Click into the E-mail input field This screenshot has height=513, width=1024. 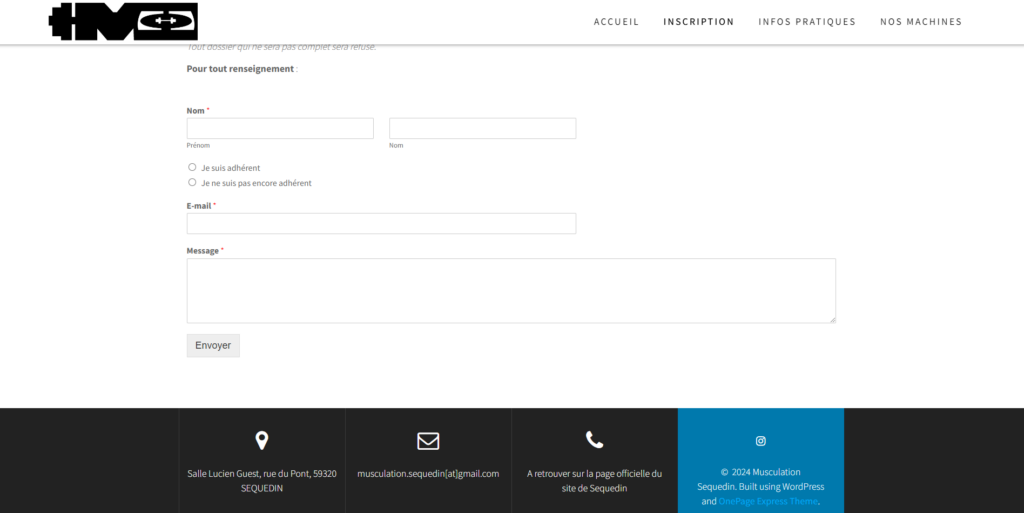(x=381, y=223)
